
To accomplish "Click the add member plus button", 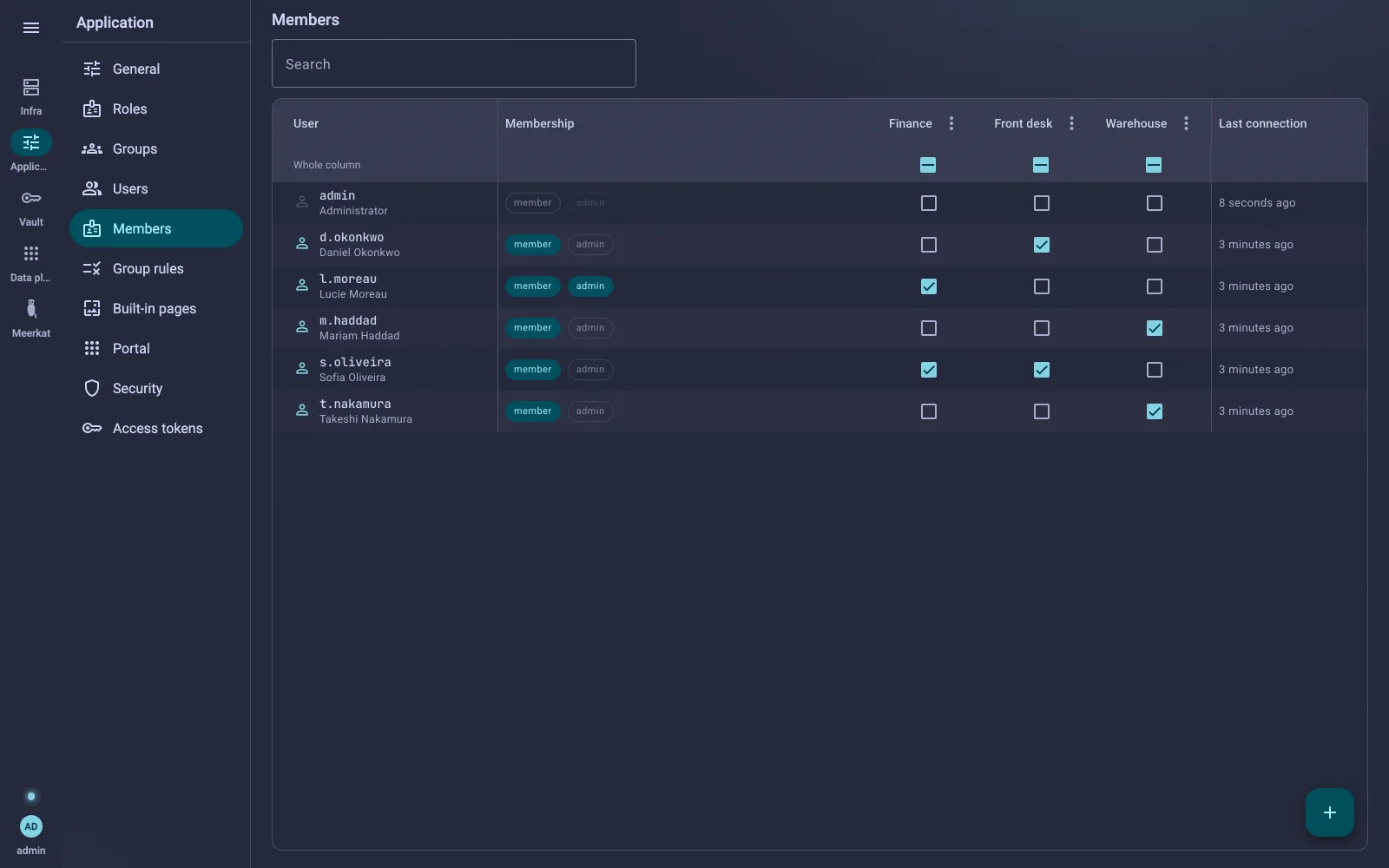I will click(1330, 812).
